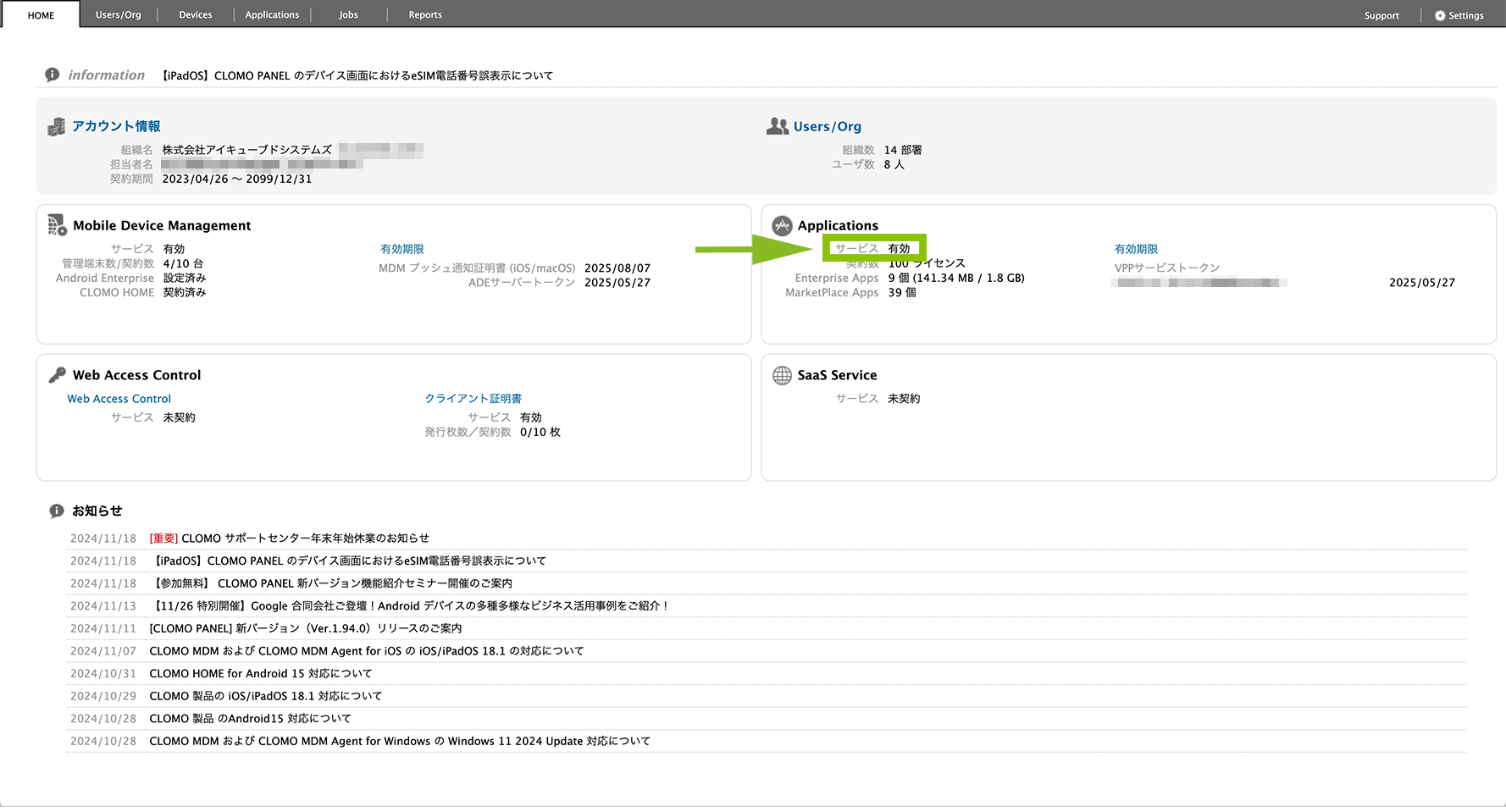
Task: Click the Applications panel icon
Action: [783, 225]
